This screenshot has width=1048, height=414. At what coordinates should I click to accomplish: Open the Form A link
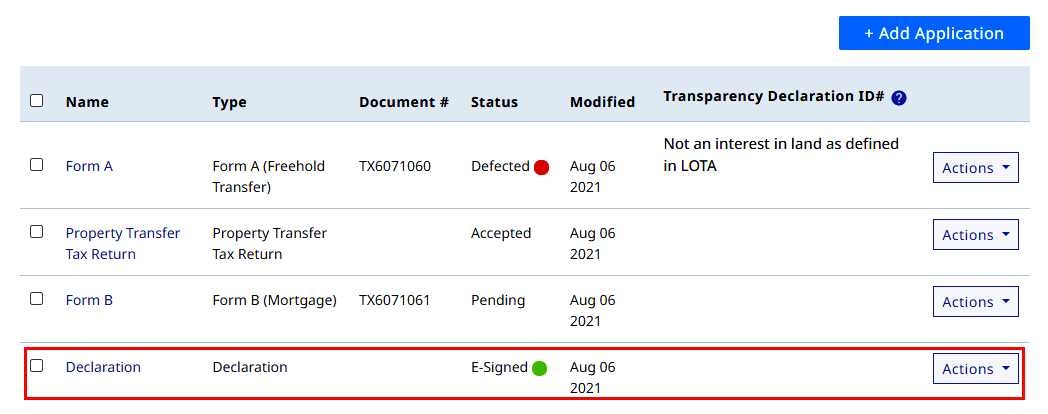pyautogui.click(x=89, y=167)
